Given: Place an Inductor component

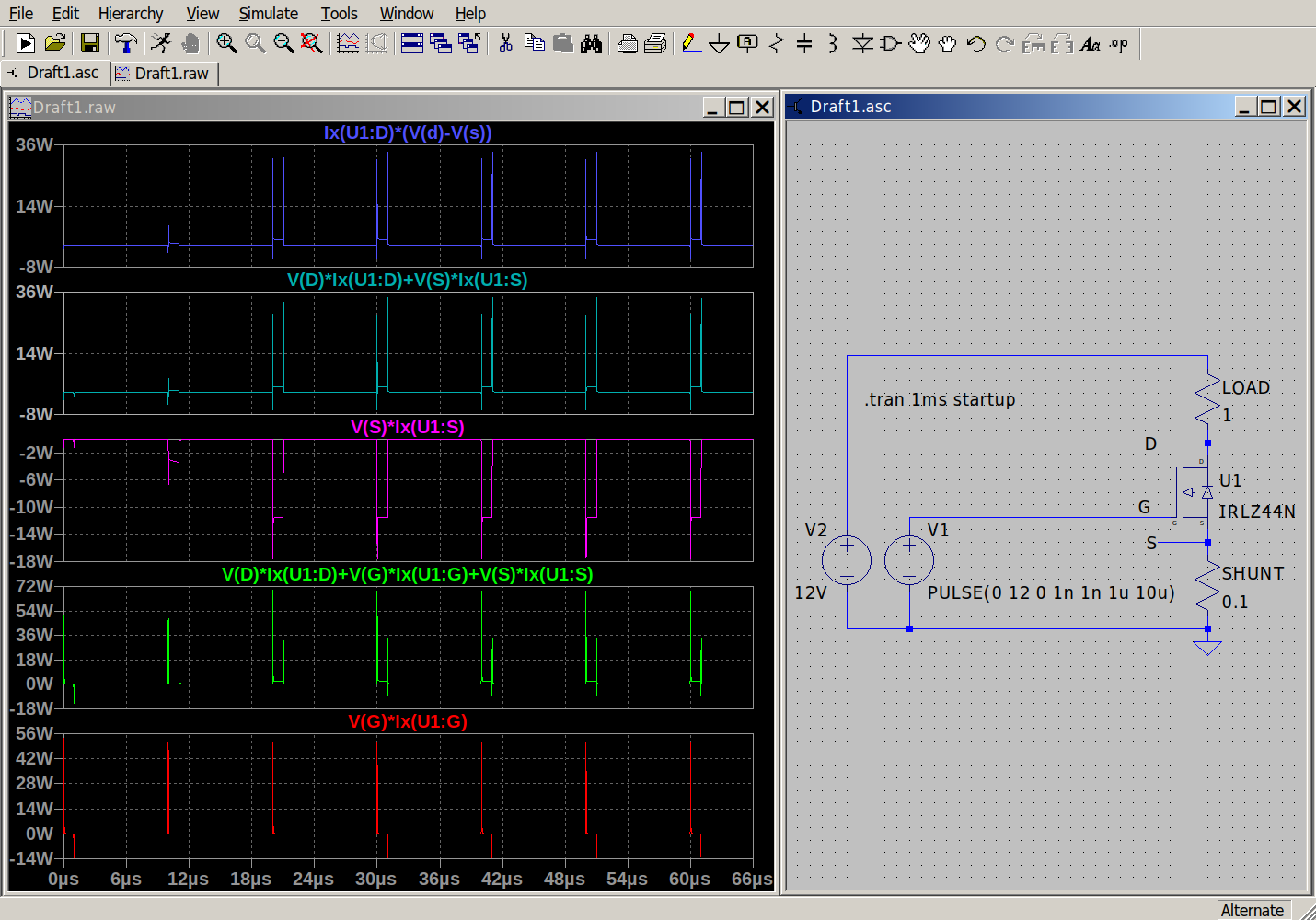Looking at the screenshot, I should (832, 43).
